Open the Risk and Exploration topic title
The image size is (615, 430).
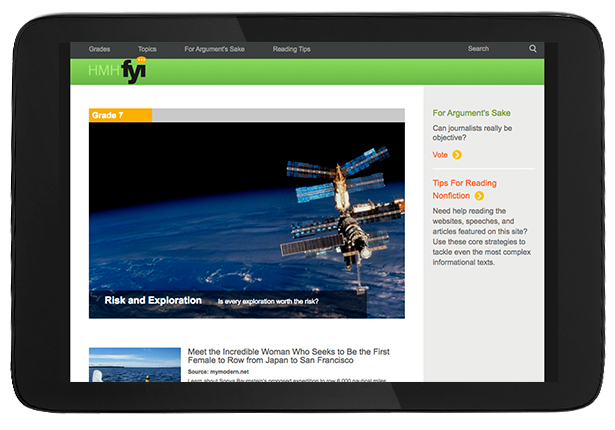click(x=153, y=300)
